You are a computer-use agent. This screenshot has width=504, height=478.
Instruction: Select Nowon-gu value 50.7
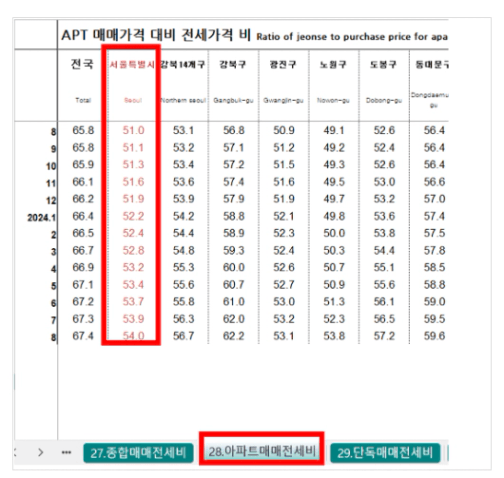334,267
